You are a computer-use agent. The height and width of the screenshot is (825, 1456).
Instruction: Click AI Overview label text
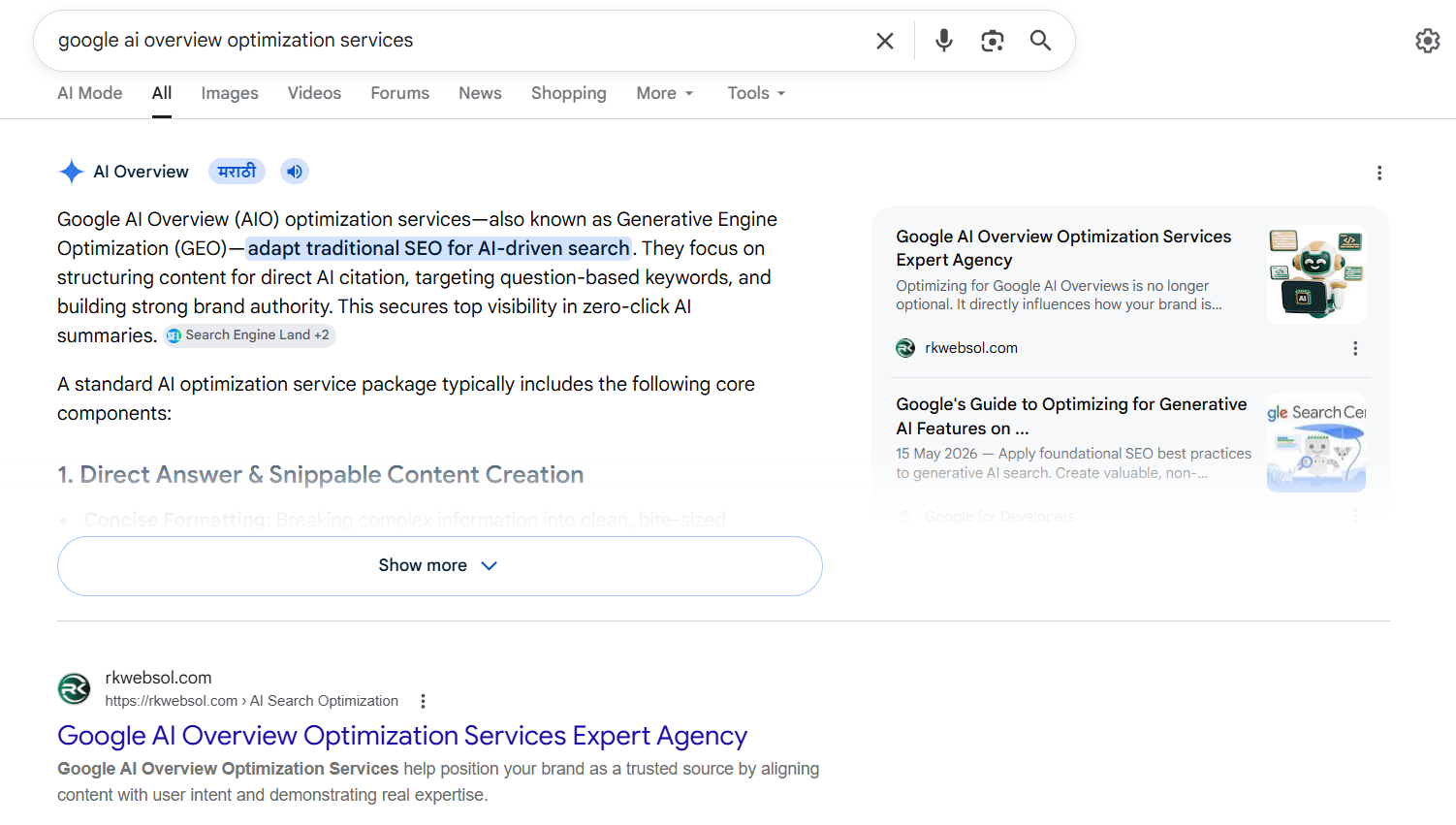[x=141, y=172]
